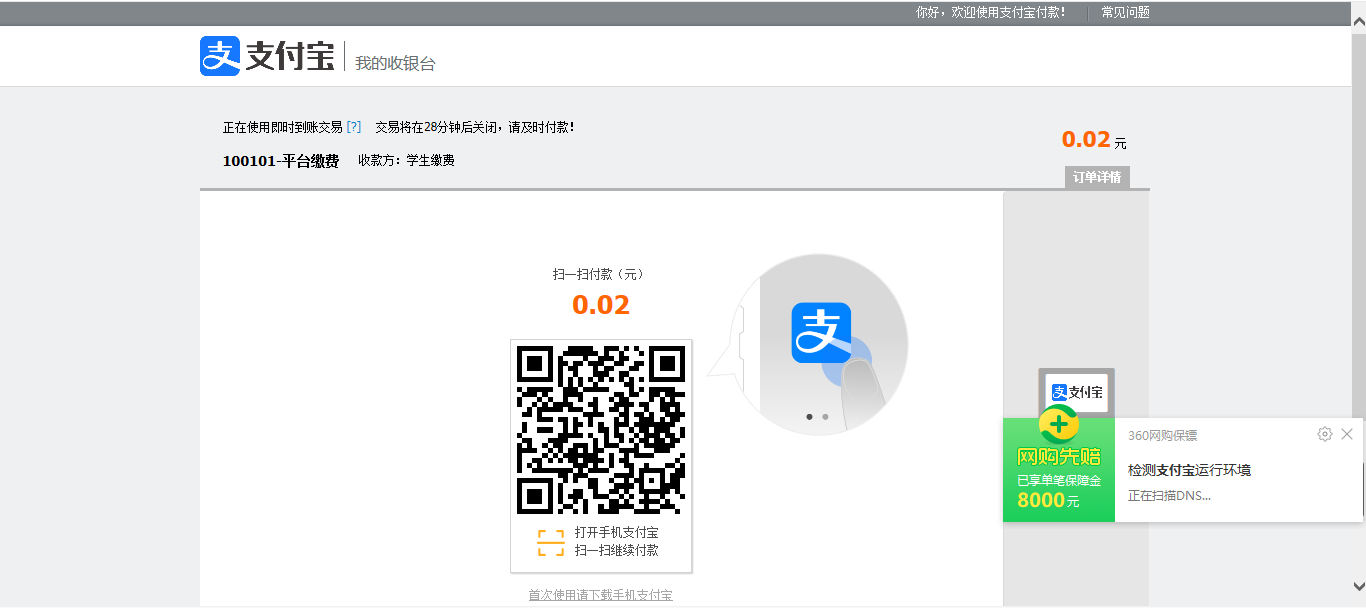Image resolution: width=1366 pixels, height=608 pixels.
Task: Click the blue Alipay app icon in illustration
Action: [x=821, y=333]
